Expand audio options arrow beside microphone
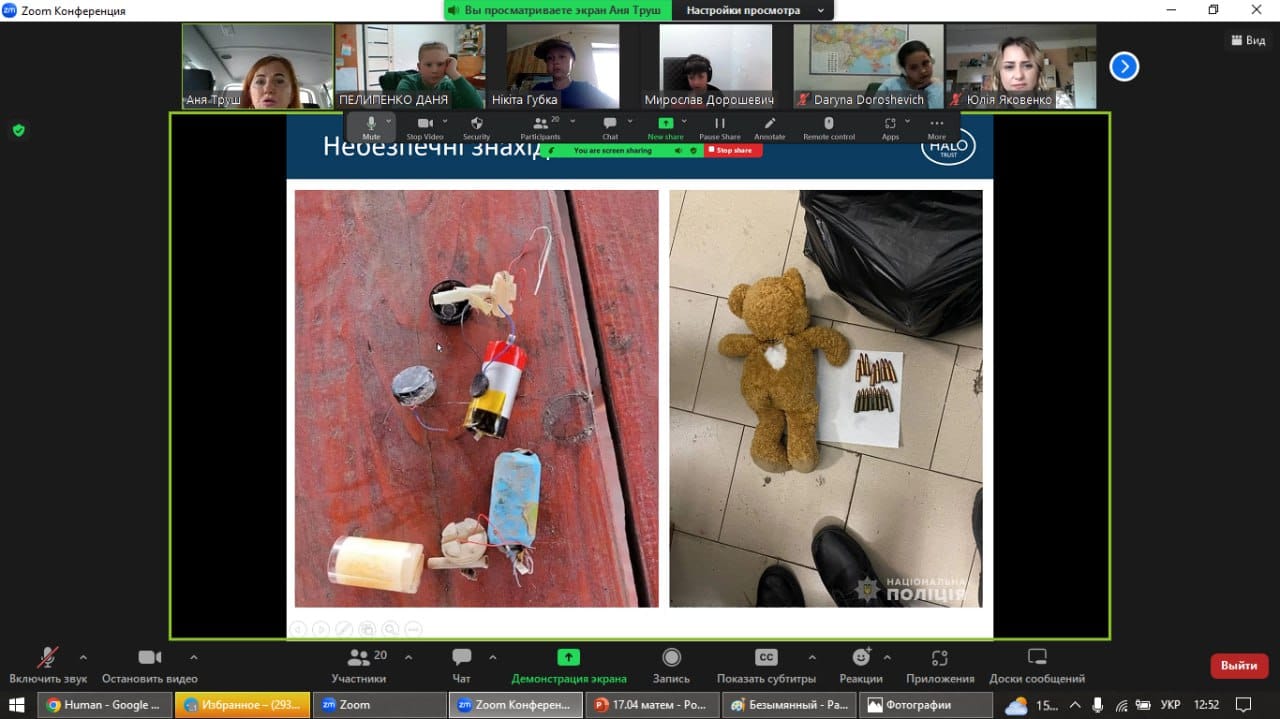This screenshot has width=1280, height=719. tap(83, 657)
